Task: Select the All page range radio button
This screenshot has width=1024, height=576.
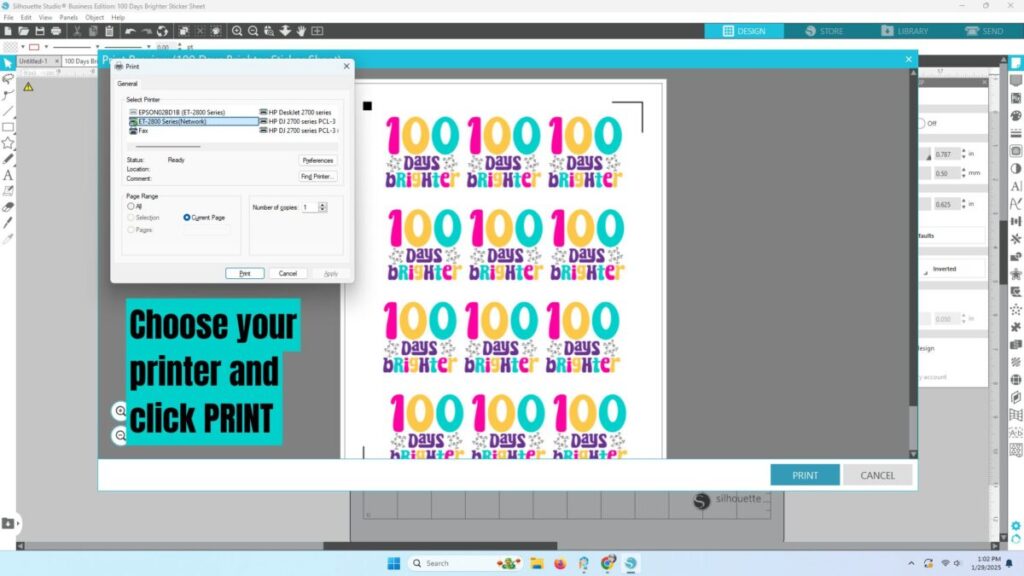Action: pos(131,206)
